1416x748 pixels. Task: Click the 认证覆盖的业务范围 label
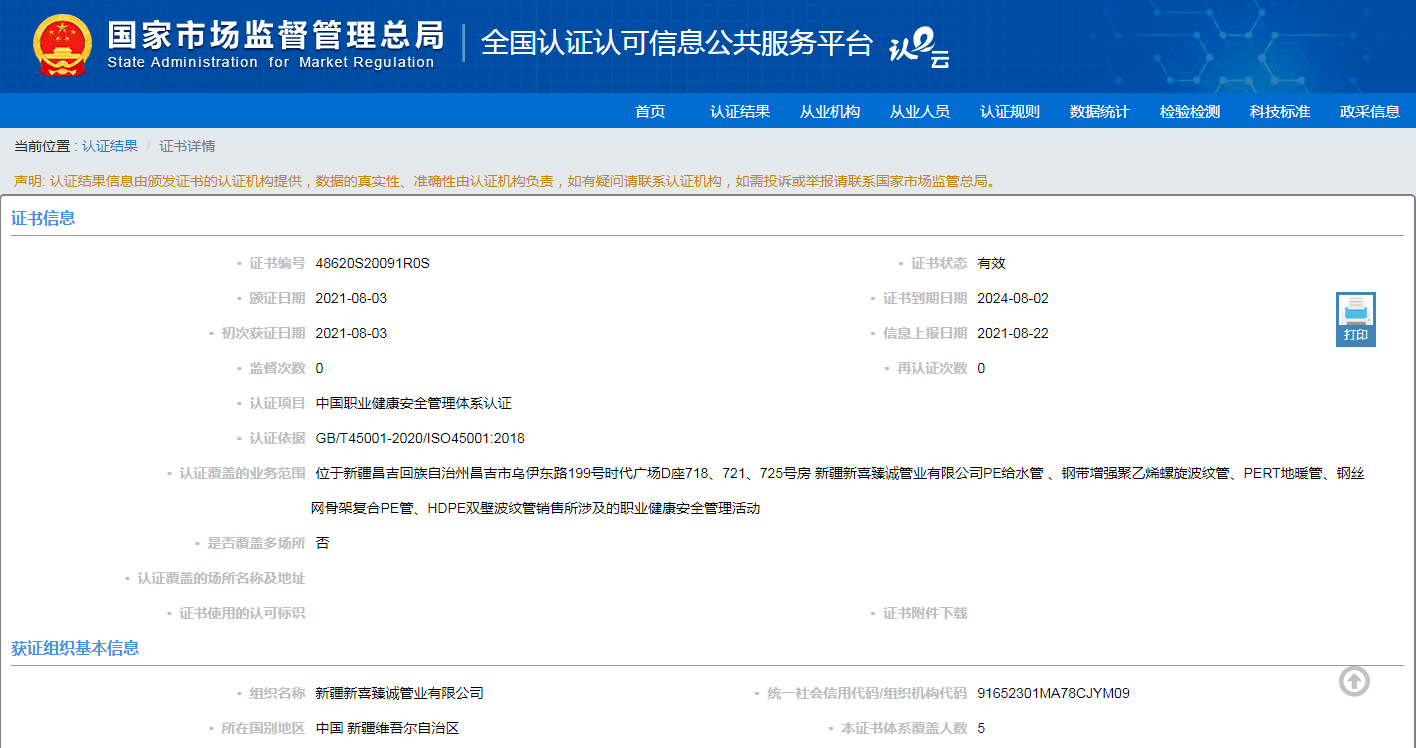coord(242,473)
